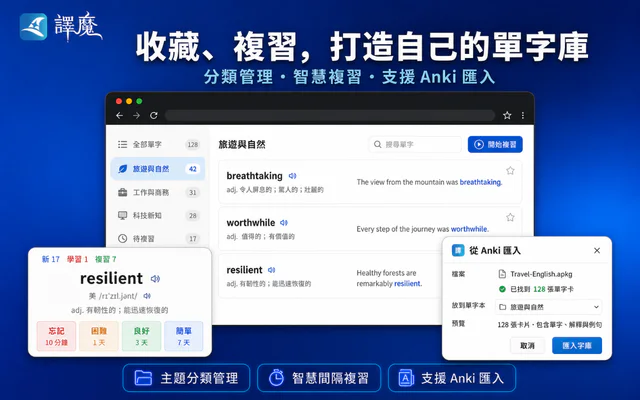Screen dimensions: 640x400
Task: Rate card as 困難 1 天
Action: click(99, 336)
